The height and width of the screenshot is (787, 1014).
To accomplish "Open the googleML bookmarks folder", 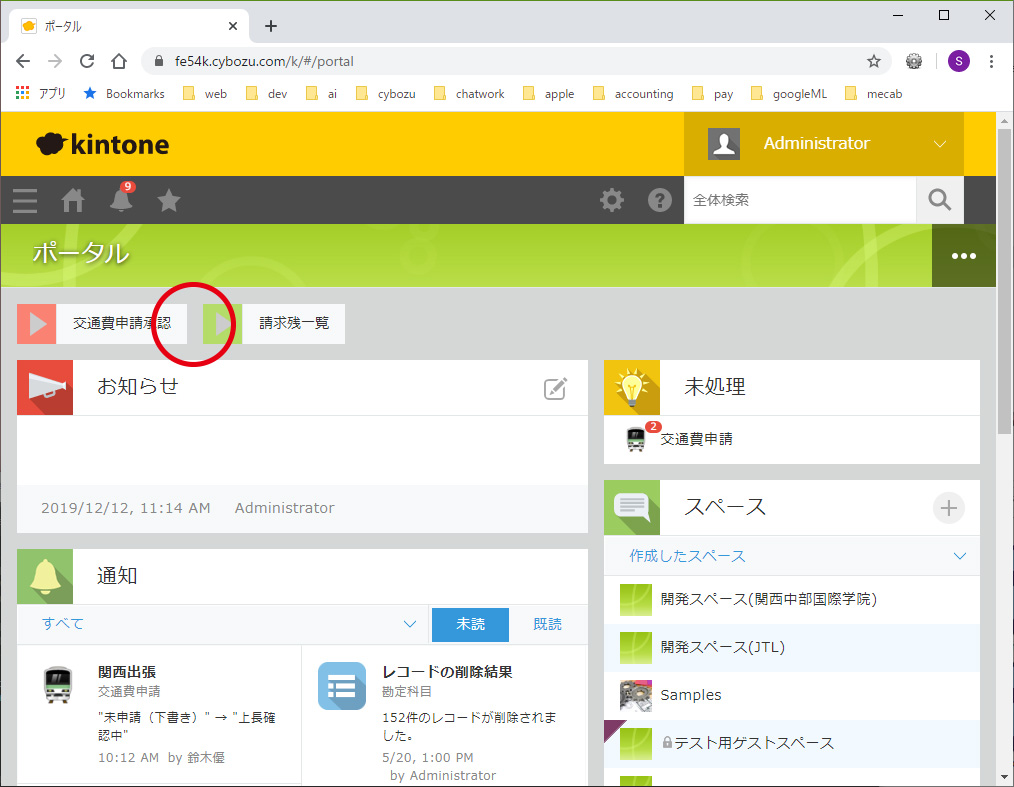I will 789,94.
